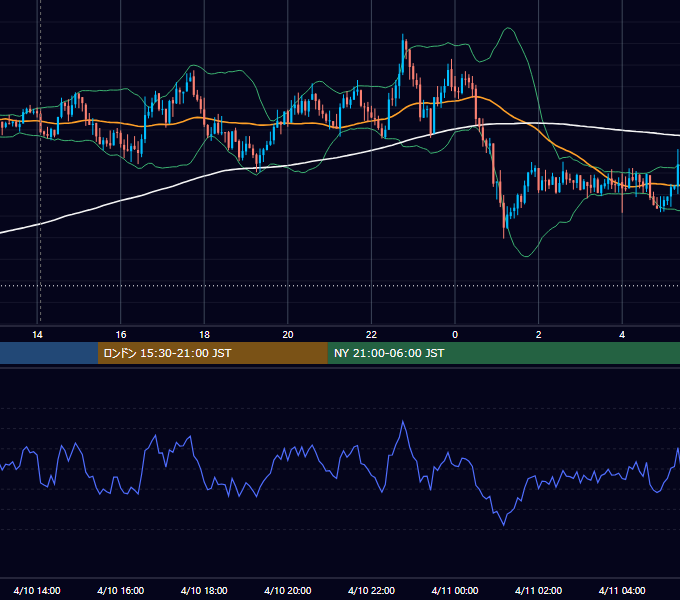This screenshot has height=600, width=680.
Task: Select the blue session bar before London
Action: (49, 353)
